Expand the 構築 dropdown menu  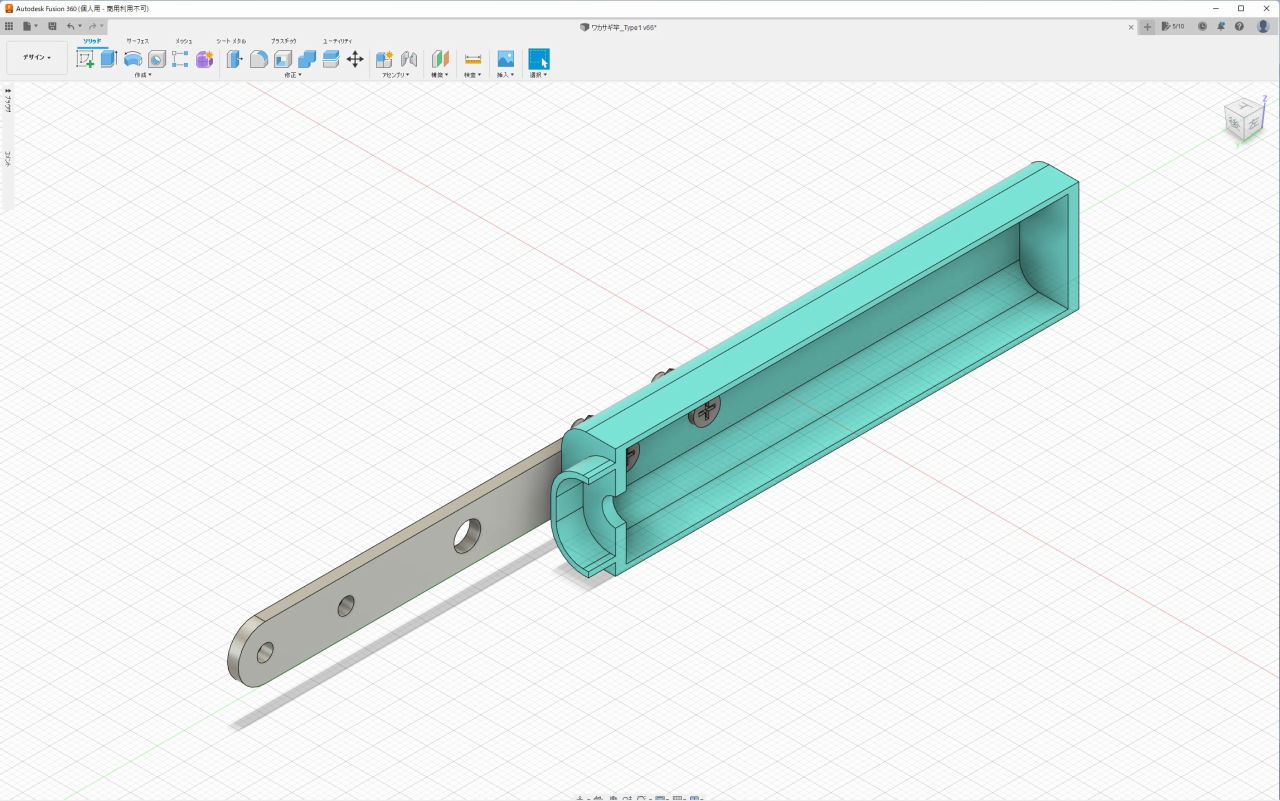[x=440, y=75]
